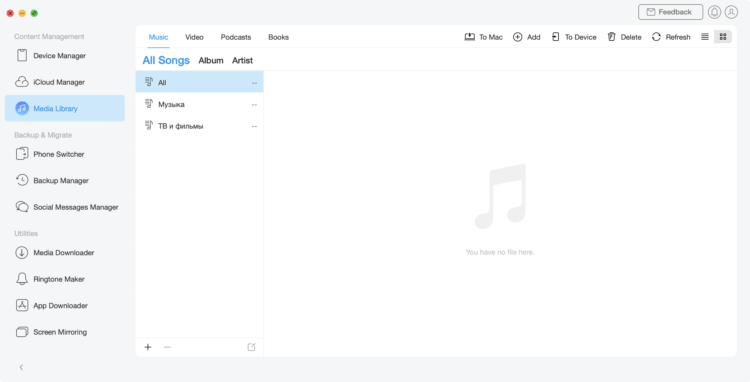Transfer with To Device button
This screenshot has width=750, height=382.
click(574, 37)
